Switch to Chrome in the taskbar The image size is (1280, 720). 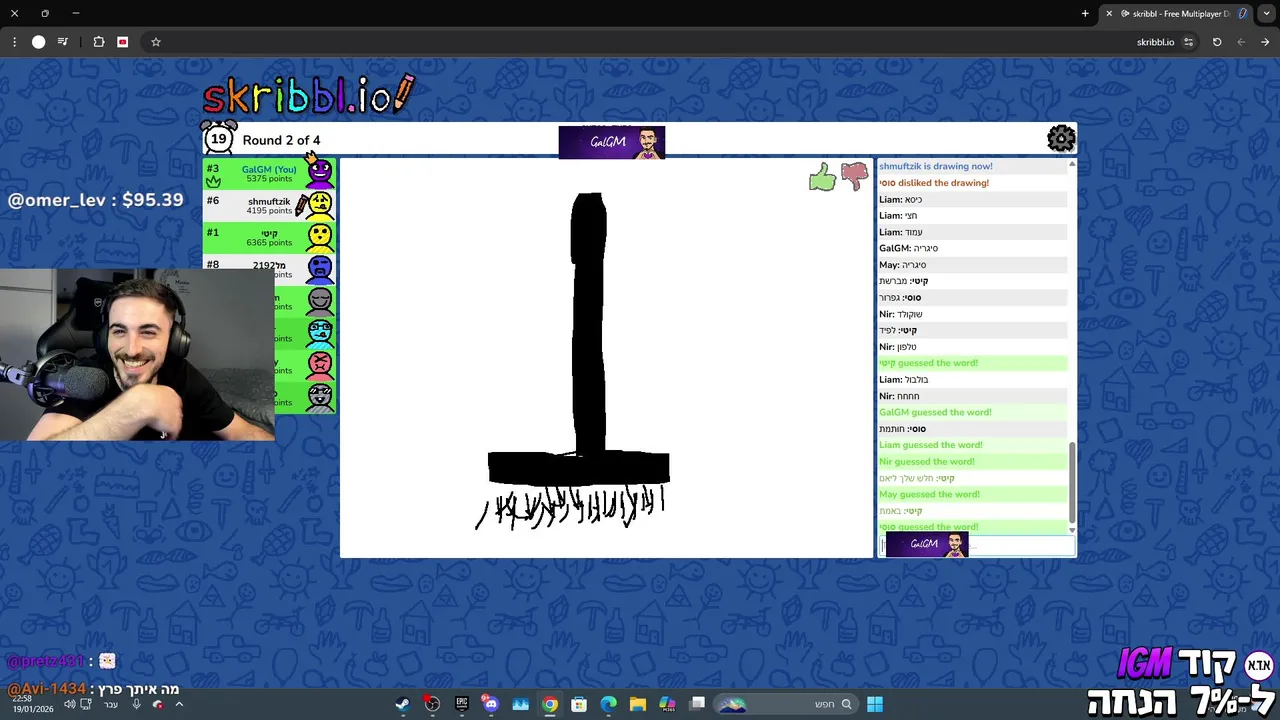tap(549, 704)
